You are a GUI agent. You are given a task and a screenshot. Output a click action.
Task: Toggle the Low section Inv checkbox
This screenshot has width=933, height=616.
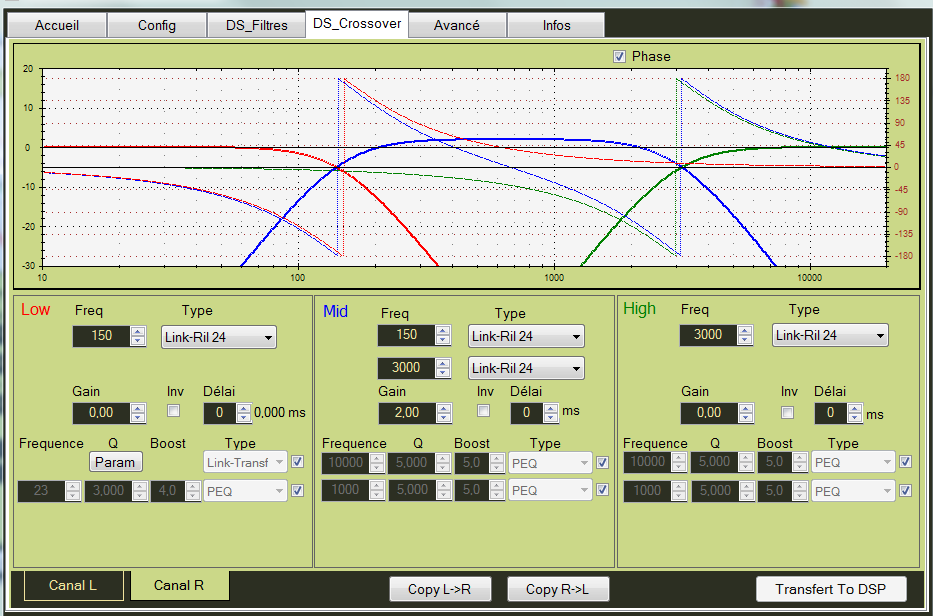tap(174, 411)
